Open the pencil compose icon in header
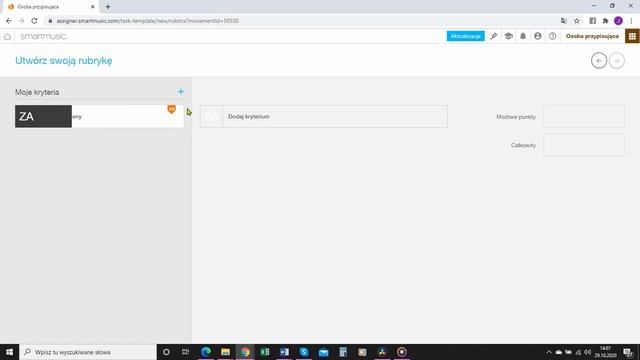 coord(494,36)
